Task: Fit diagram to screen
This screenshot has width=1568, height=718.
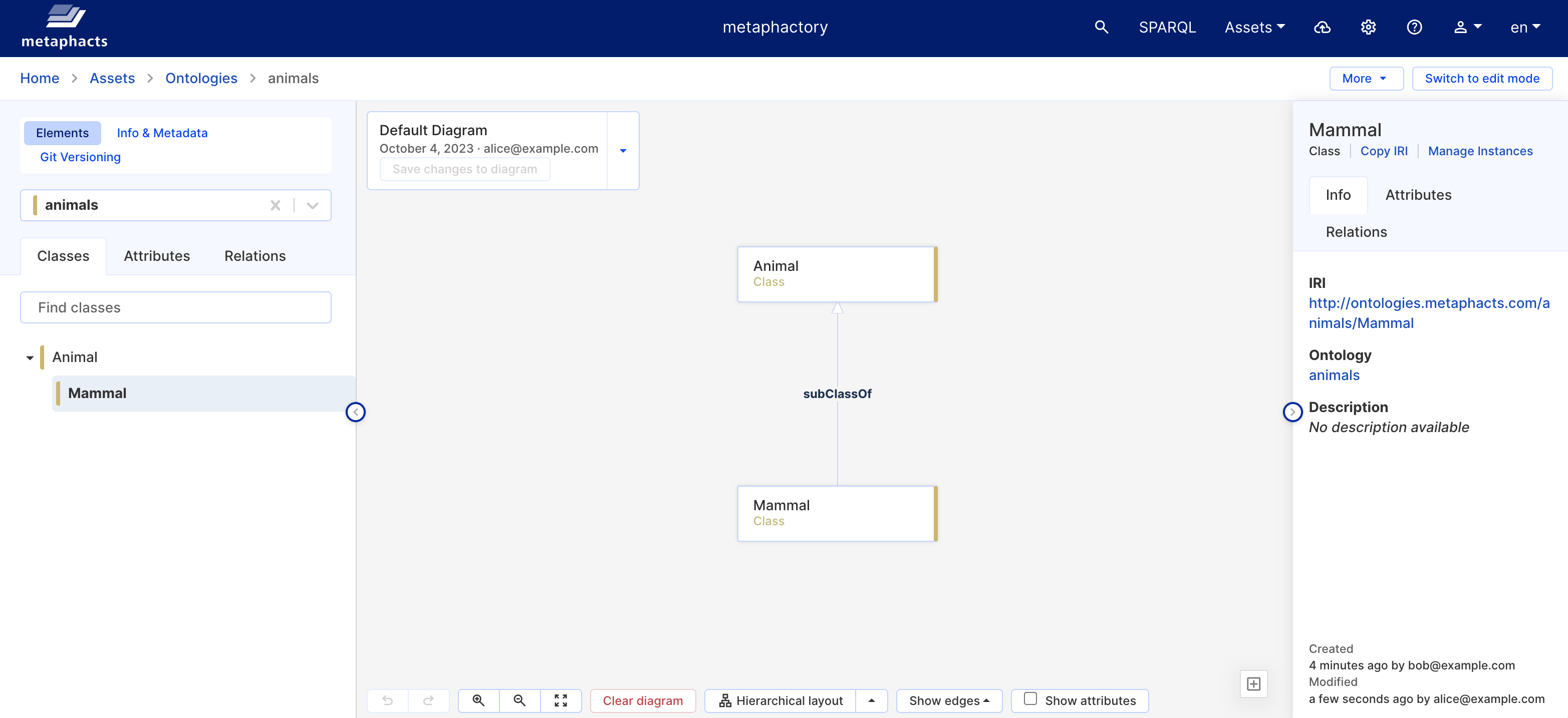Action: (561, 700)
